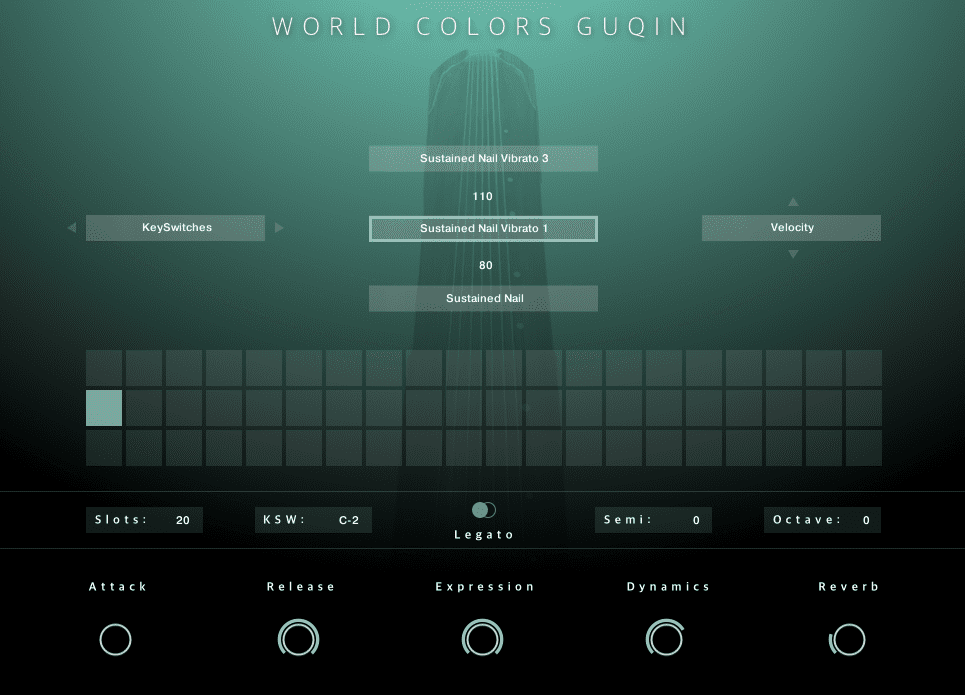Click the left arrow beside KeySwitches

coord(71,228)
